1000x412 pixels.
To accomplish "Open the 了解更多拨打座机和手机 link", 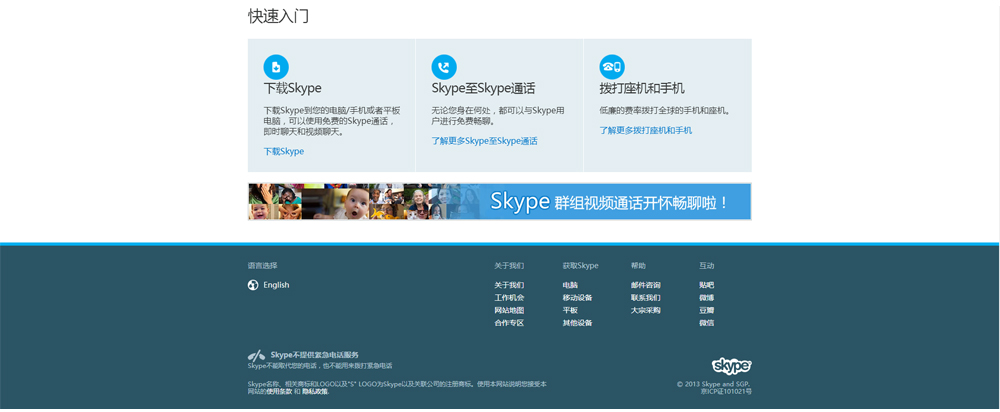I will 645,130.
